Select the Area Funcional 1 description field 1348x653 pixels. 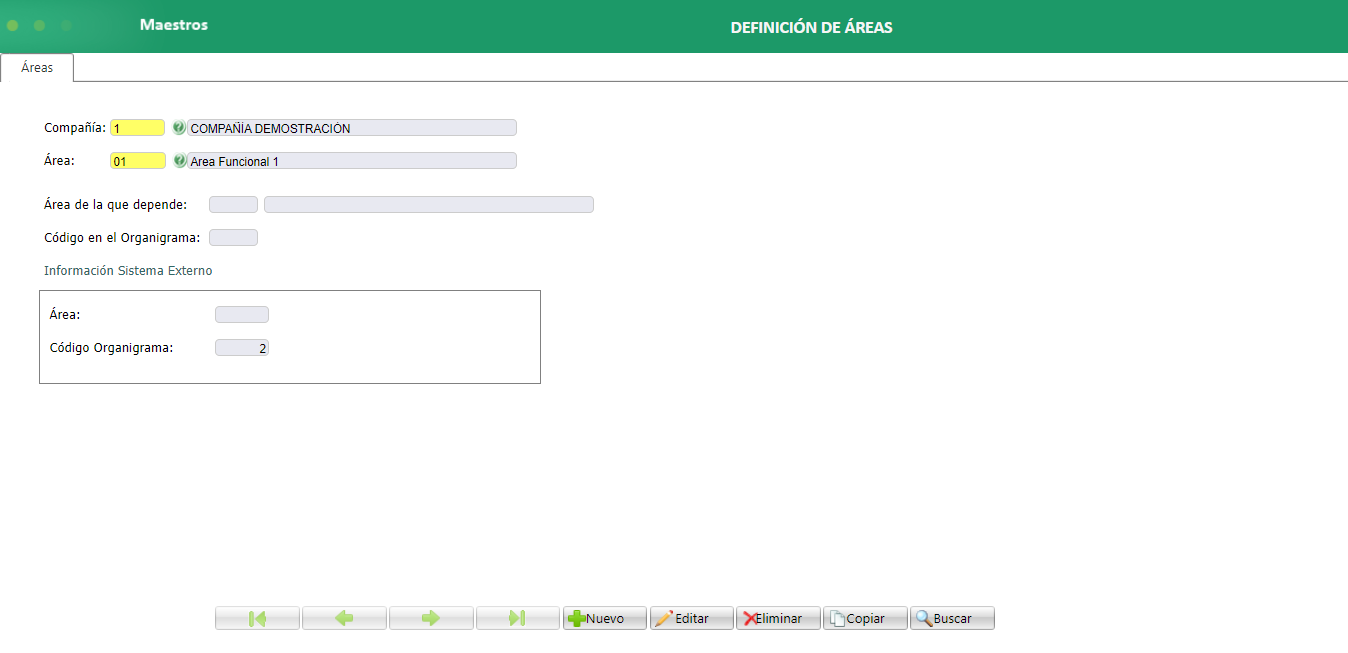352,160
